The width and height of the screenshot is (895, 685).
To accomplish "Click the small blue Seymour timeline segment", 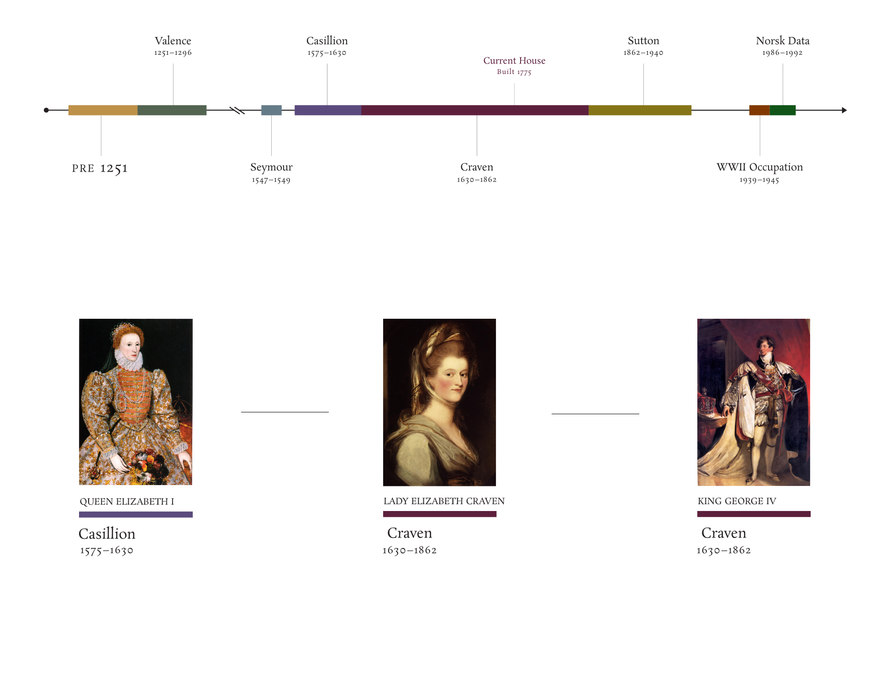I will 271,110.
